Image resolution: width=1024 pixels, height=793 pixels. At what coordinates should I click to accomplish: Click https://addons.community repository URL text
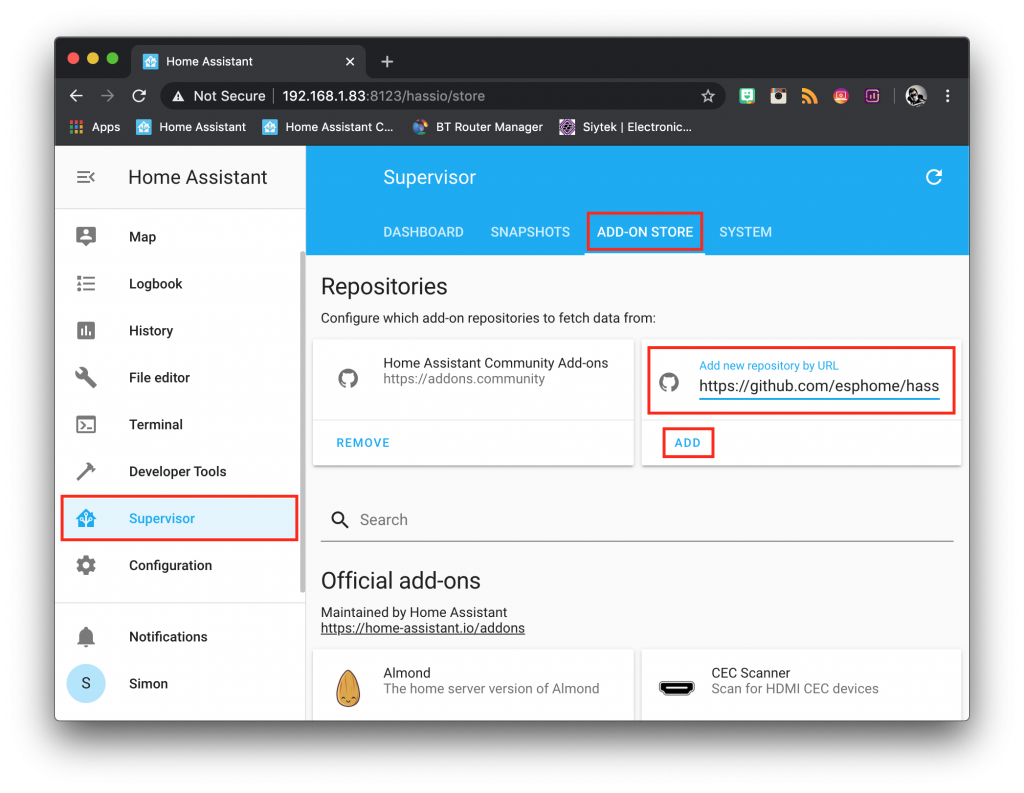pyautogui.click(x=464, y=380)
